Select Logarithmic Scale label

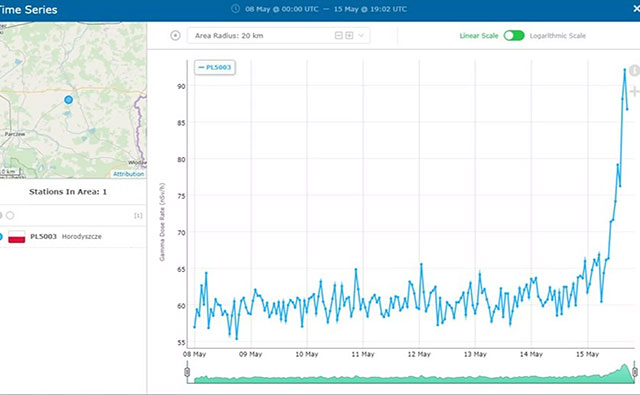[x=558, y=36]
